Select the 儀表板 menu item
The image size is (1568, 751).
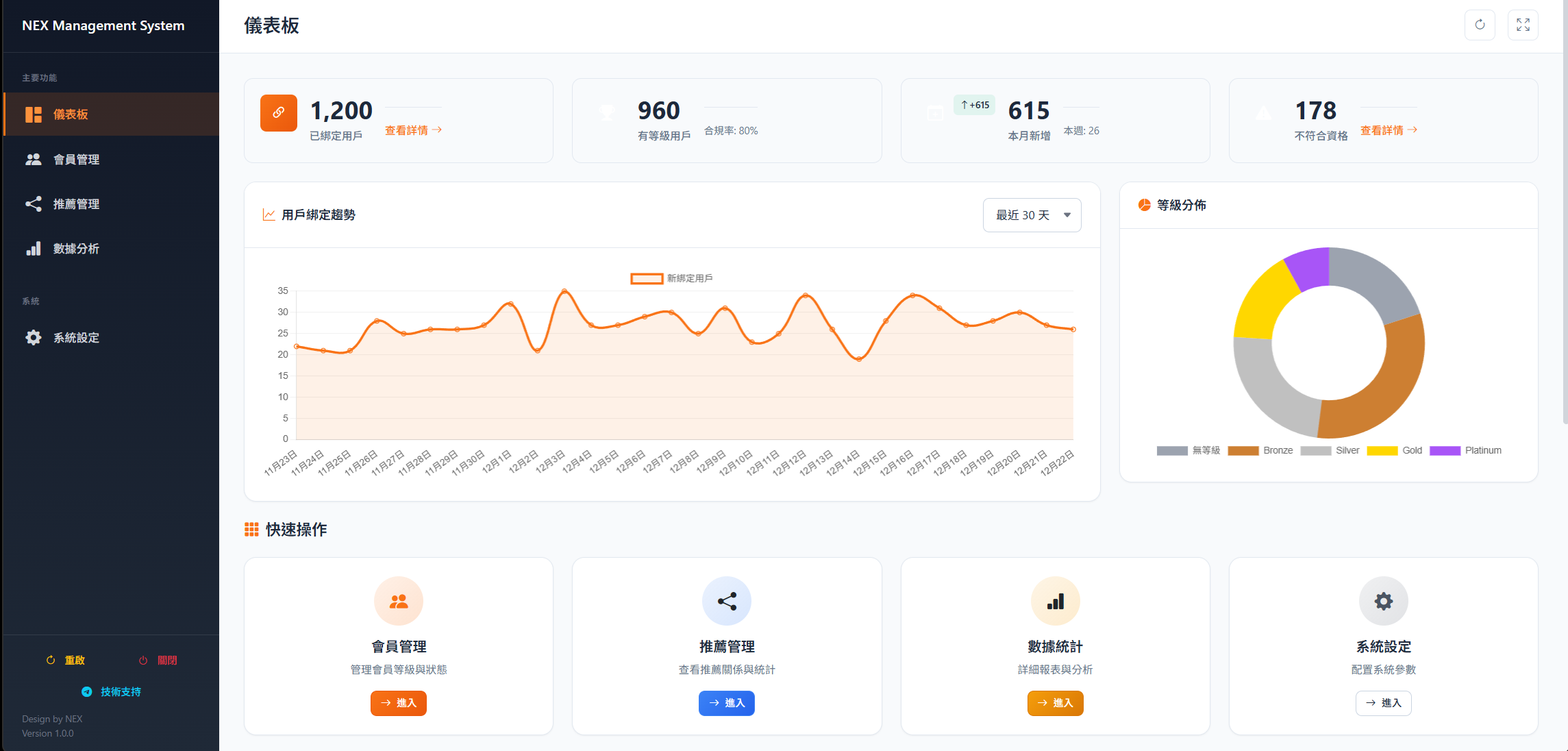71,114
